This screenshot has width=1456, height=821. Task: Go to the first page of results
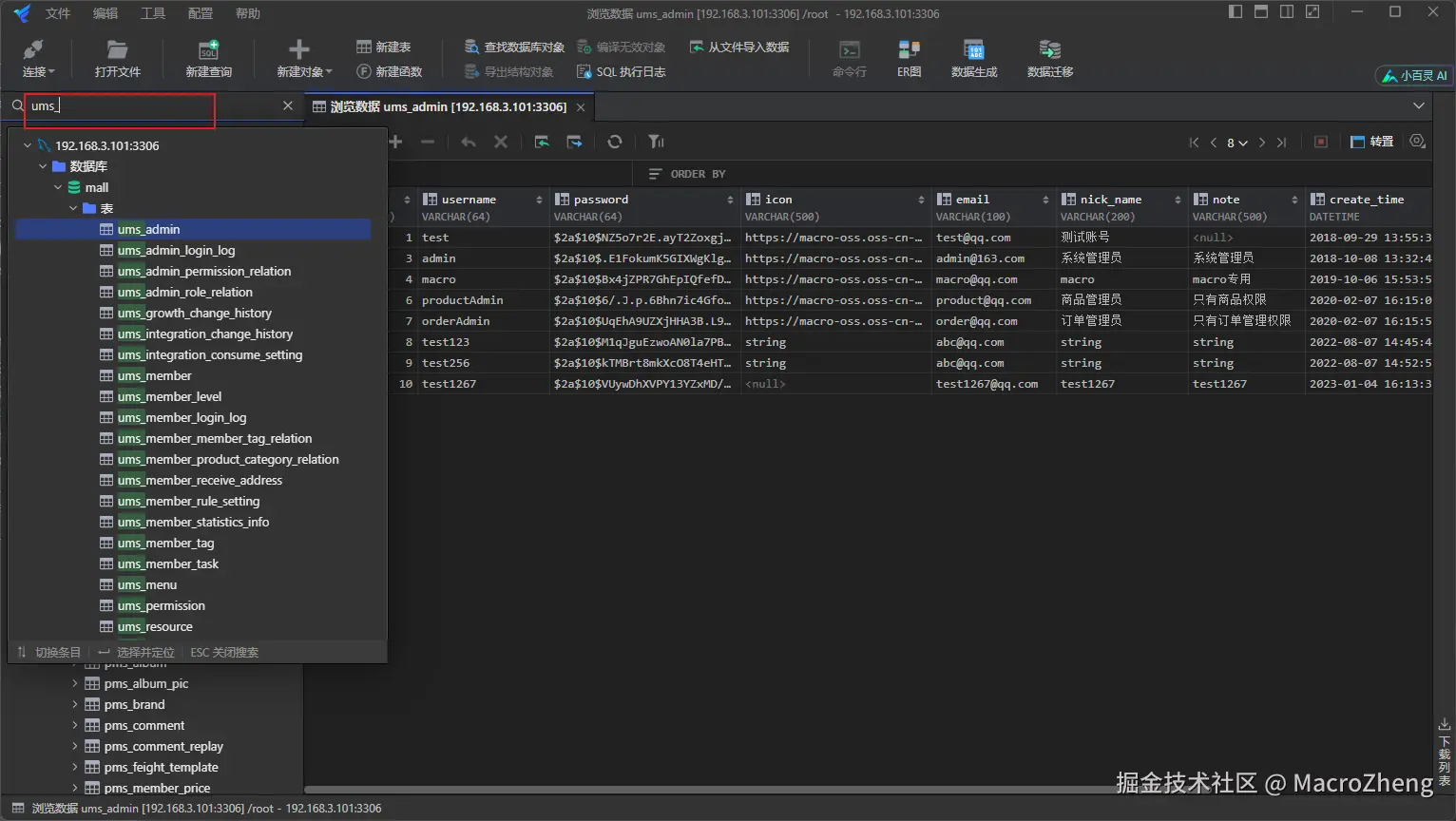(1194, 143)
